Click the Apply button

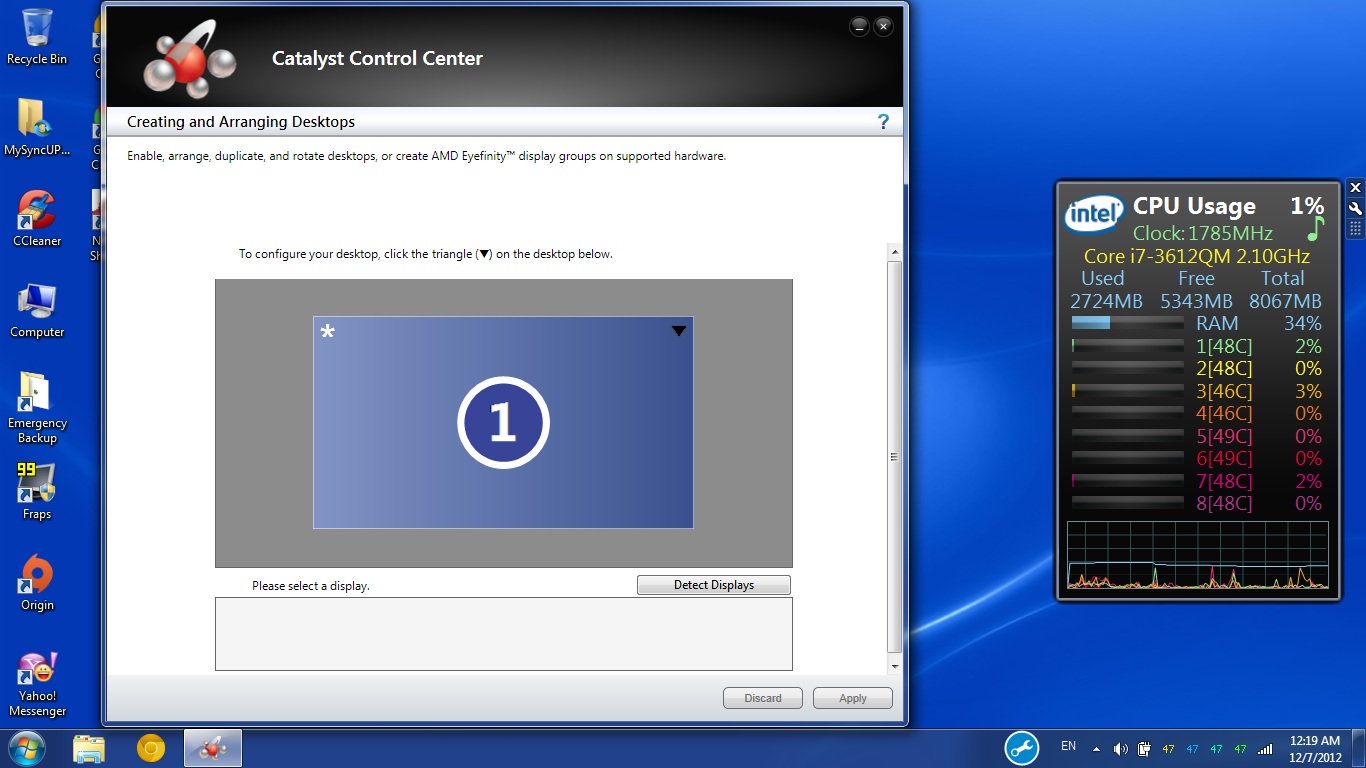(853, 698)
